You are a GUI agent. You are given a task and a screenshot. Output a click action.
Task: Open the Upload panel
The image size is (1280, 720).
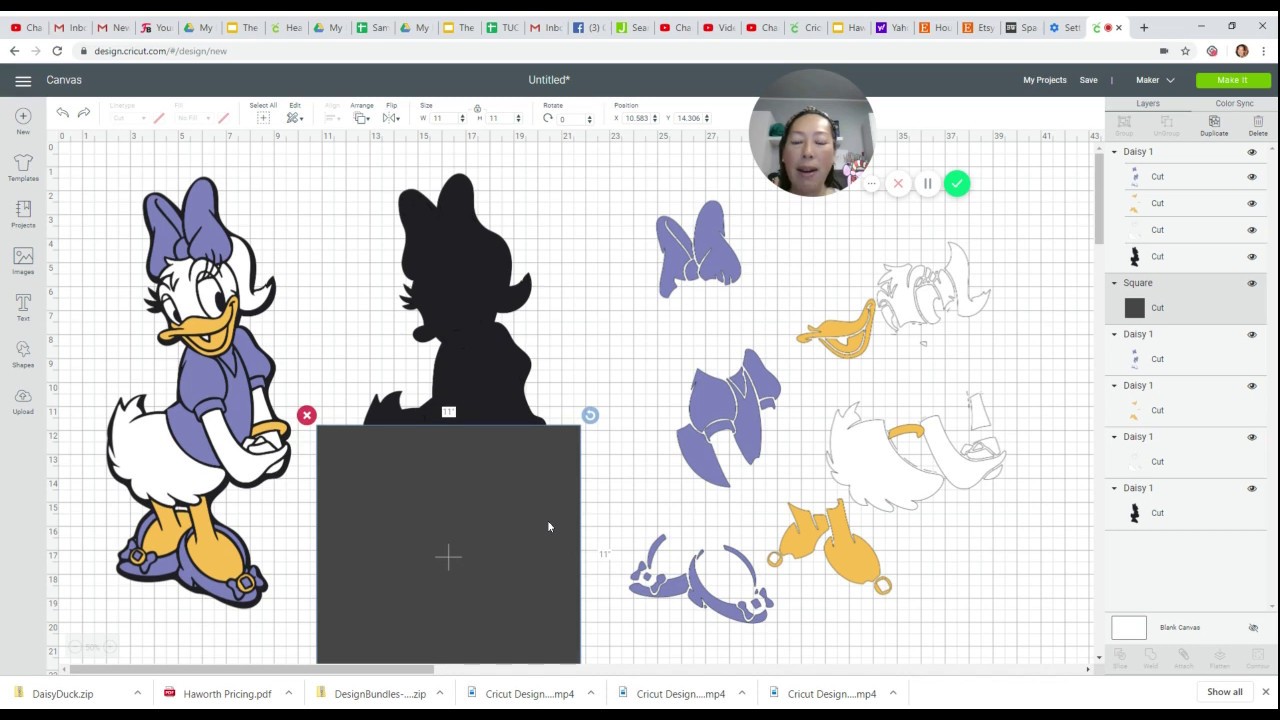[23, 400]
